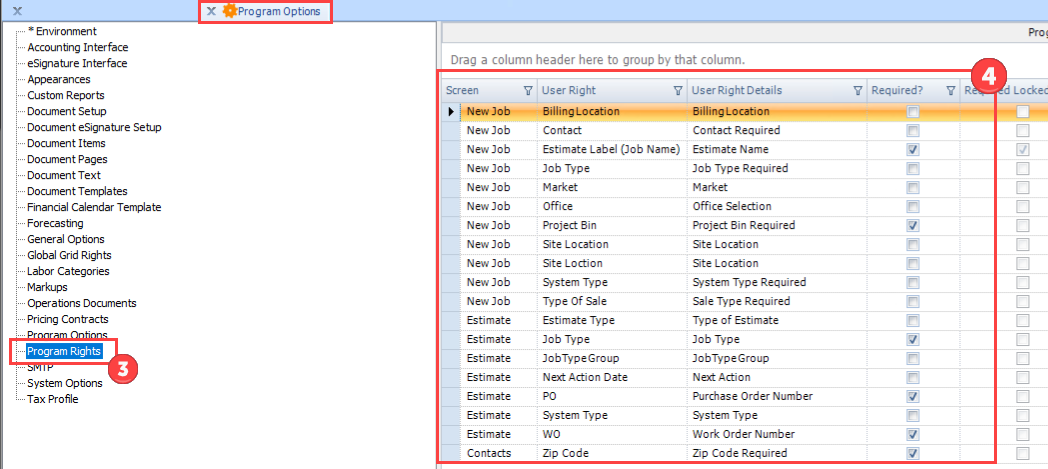Uncheck Required for Contacts Zip Code

tap(912, 453)
